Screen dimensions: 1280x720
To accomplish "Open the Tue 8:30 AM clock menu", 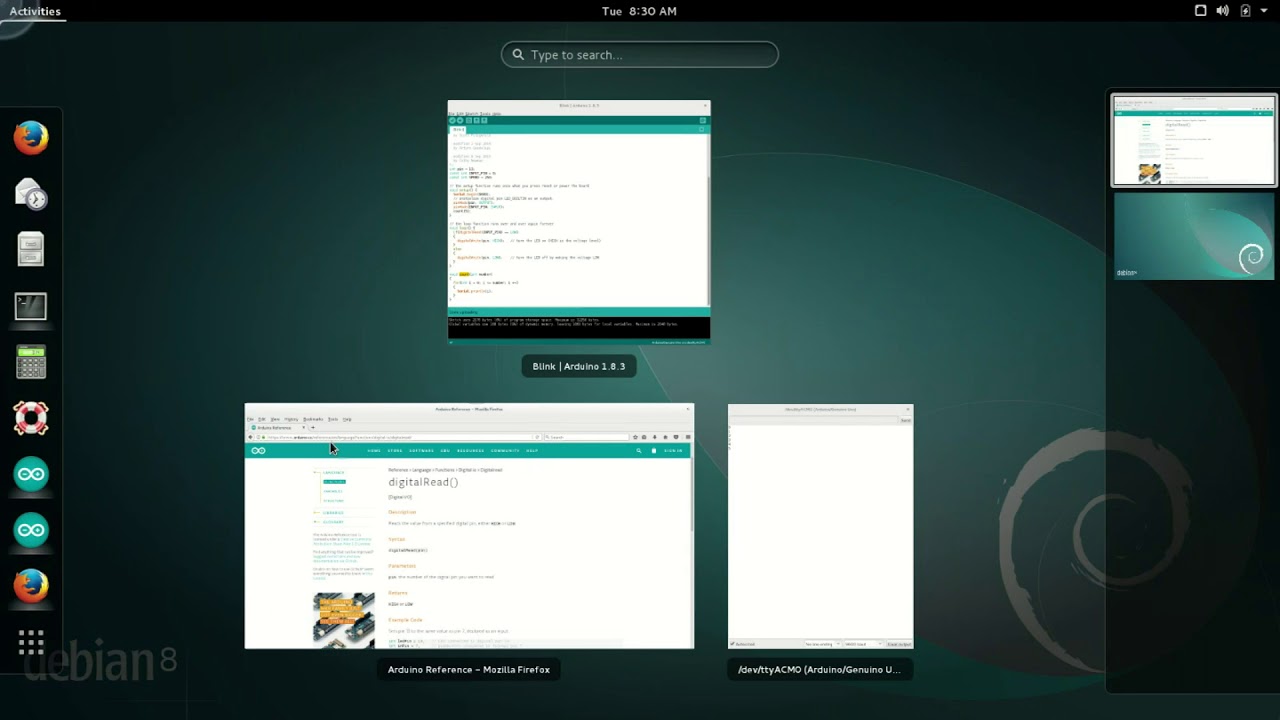I will (639, 11).
